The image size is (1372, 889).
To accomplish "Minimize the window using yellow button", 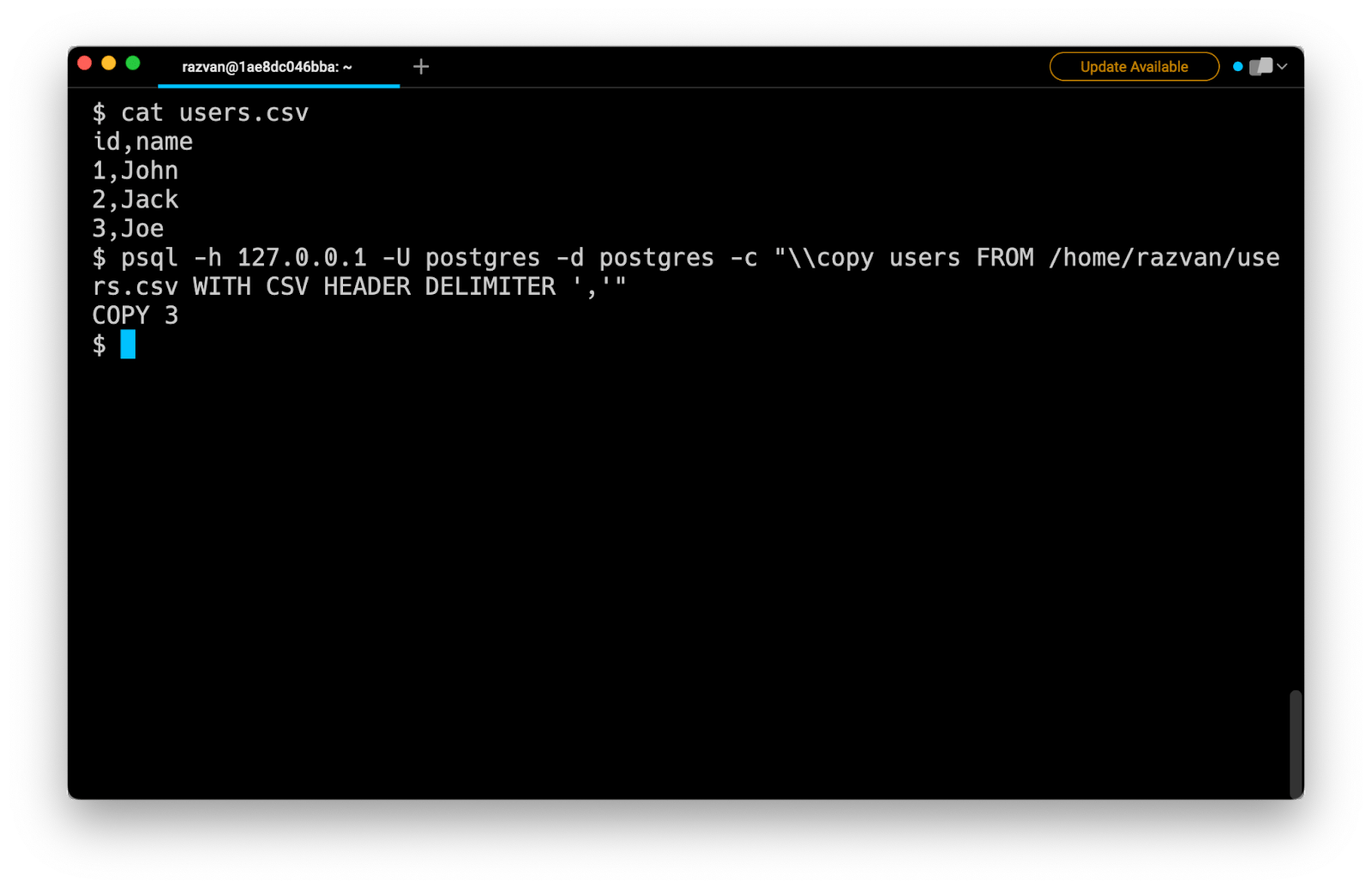I will [109, 63].
